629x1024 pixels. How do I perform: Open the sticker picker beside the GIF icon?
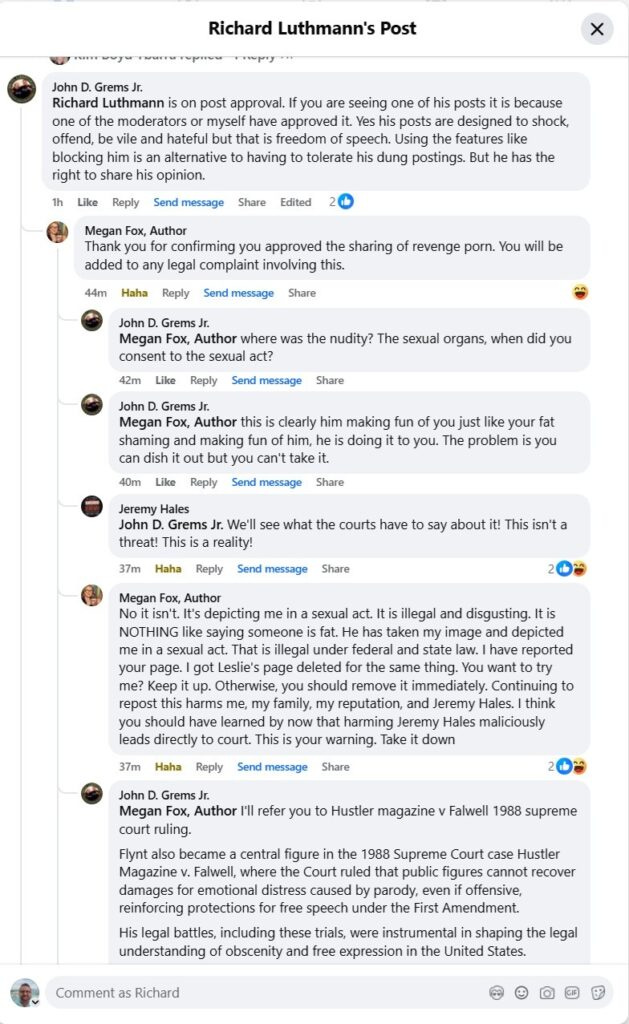598,992
